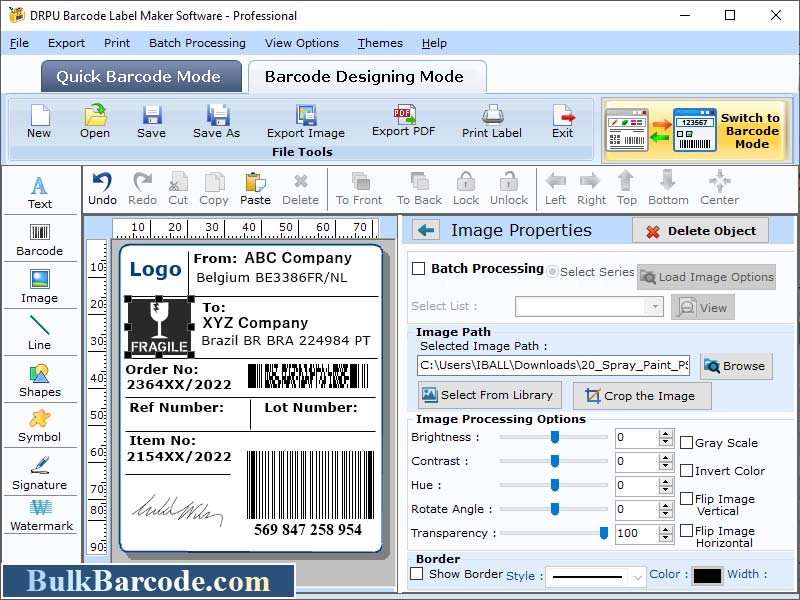Open the Batch Processing menu
This screenshot has width=800, height=600.
pyautogui.click(x=197, y=43)
